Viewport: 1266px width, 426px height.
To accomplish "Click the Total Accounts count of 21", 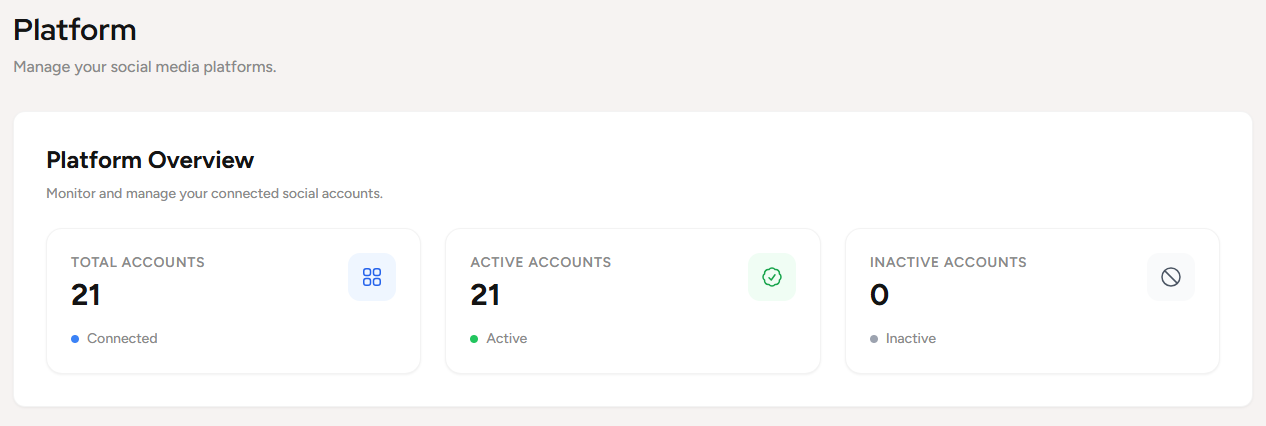I will pyautogui.click(x=86, y=295).
